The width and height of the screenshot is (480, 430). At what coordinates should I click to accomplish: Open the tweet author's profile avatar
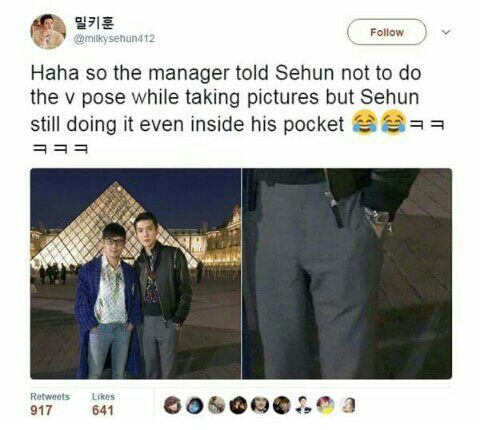pos(48,31)
